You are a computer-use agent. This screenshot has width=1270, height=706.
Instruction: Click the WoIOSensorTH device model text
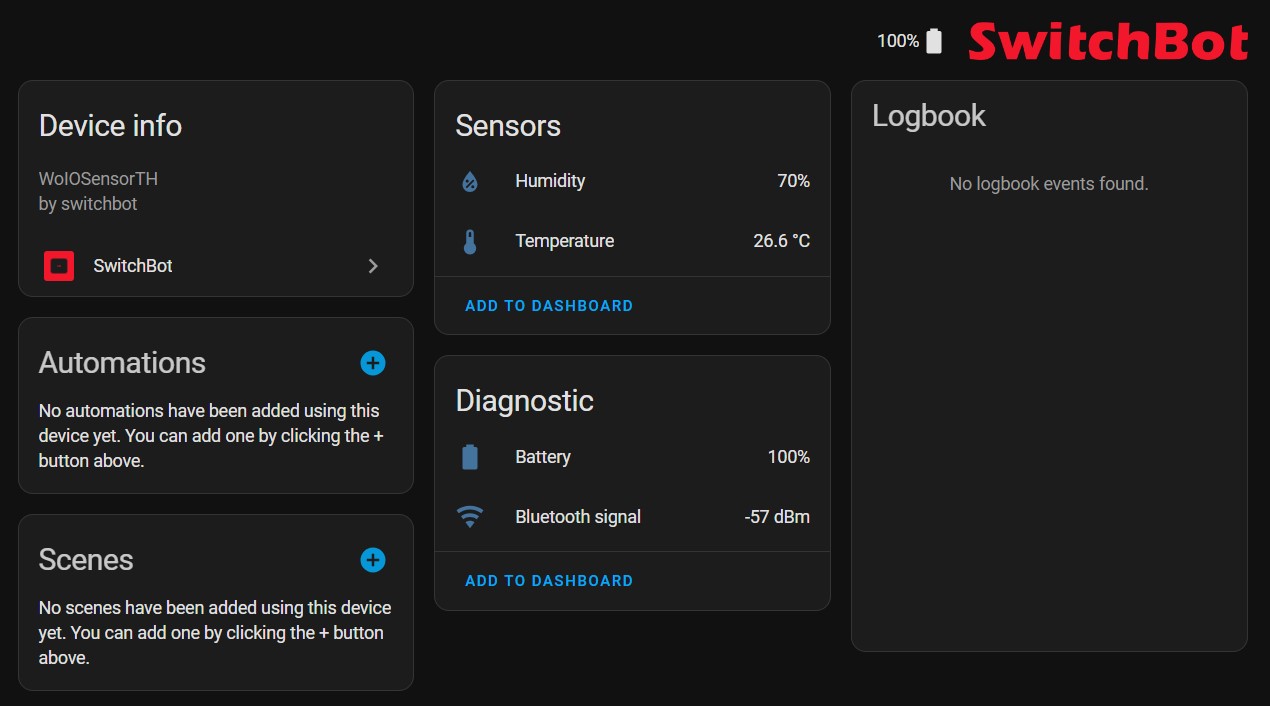[98, 179]
